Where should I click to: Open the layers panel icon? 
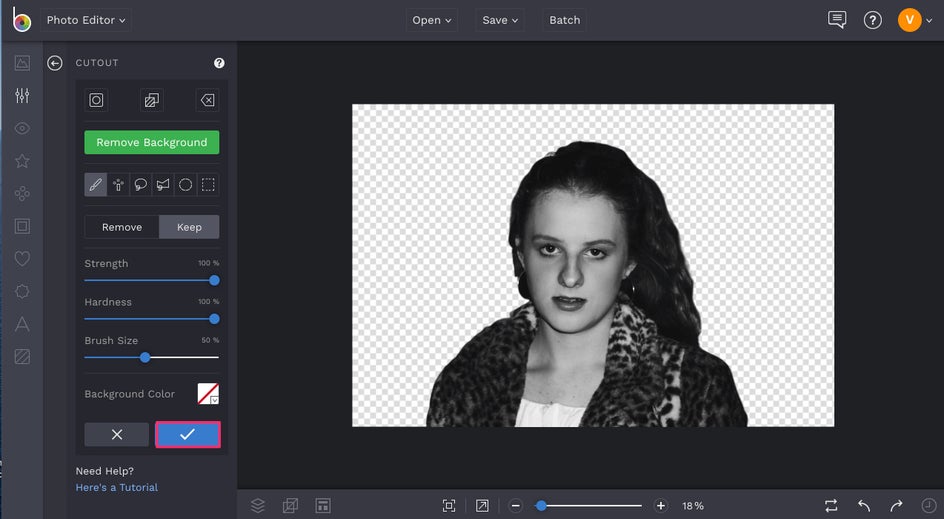click(258, 506)
